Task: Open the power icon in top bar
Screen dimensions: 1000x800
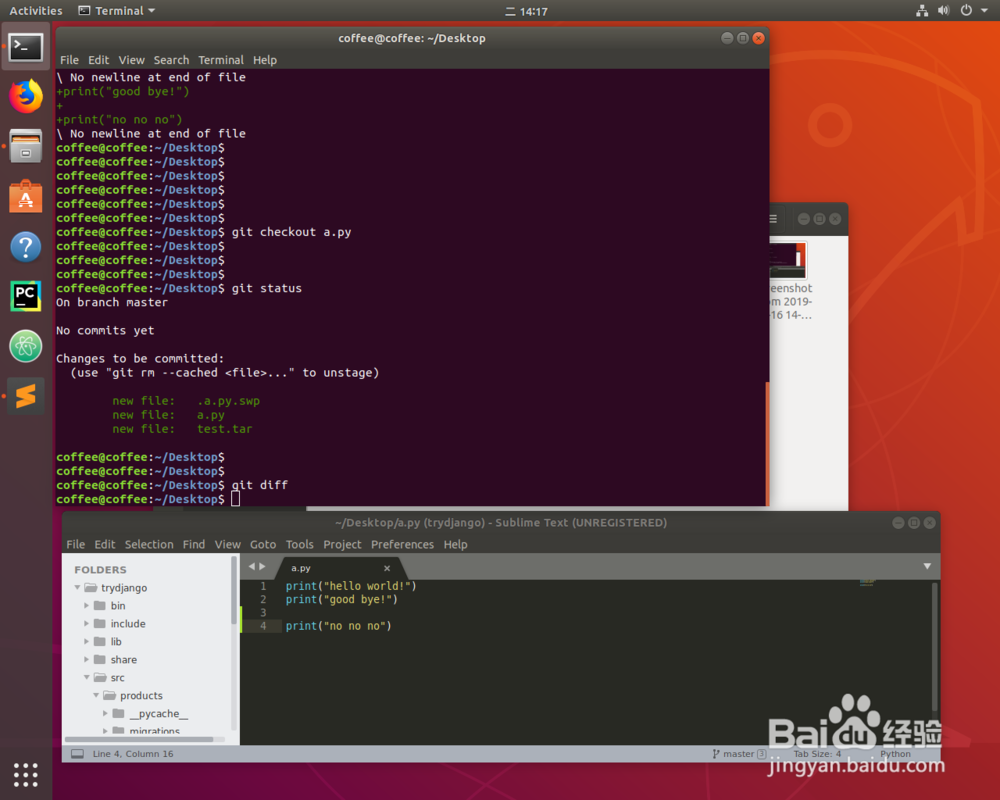Action: coord(966,10)
